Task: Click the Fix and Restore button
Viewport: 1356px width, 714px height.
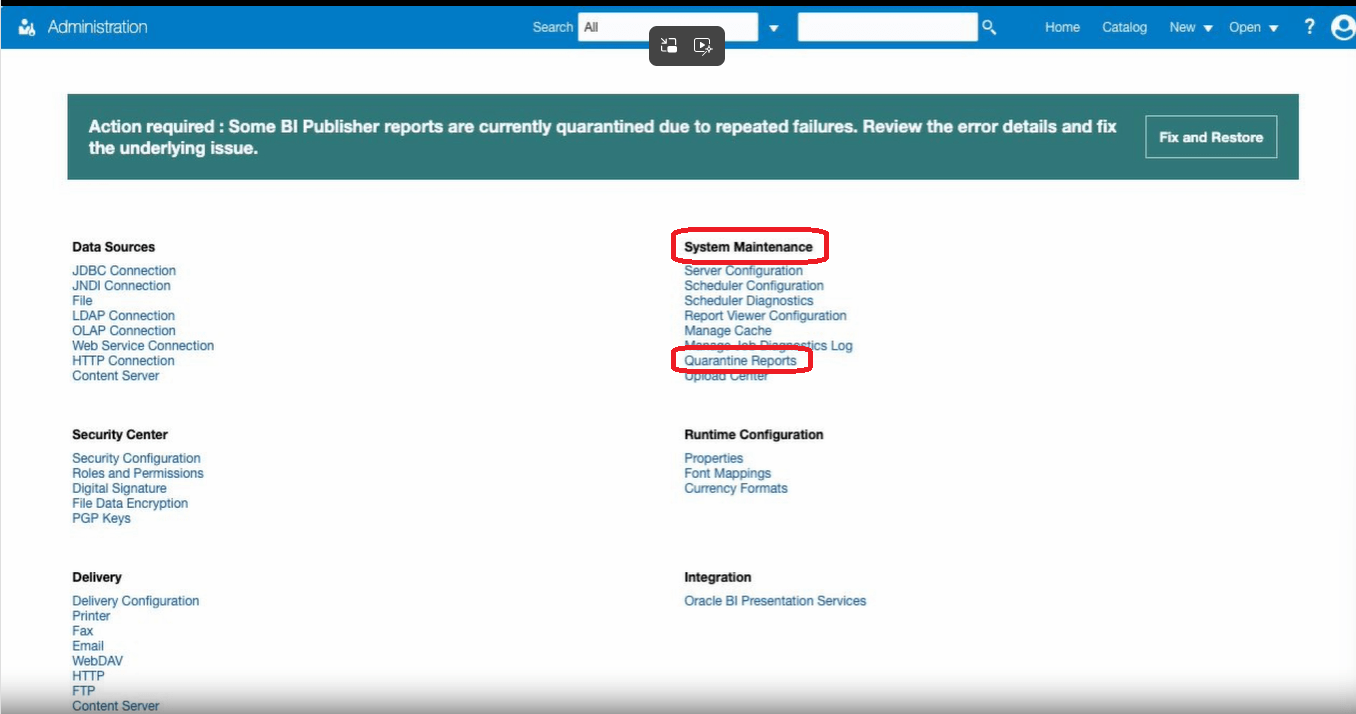Action: 1211,137
